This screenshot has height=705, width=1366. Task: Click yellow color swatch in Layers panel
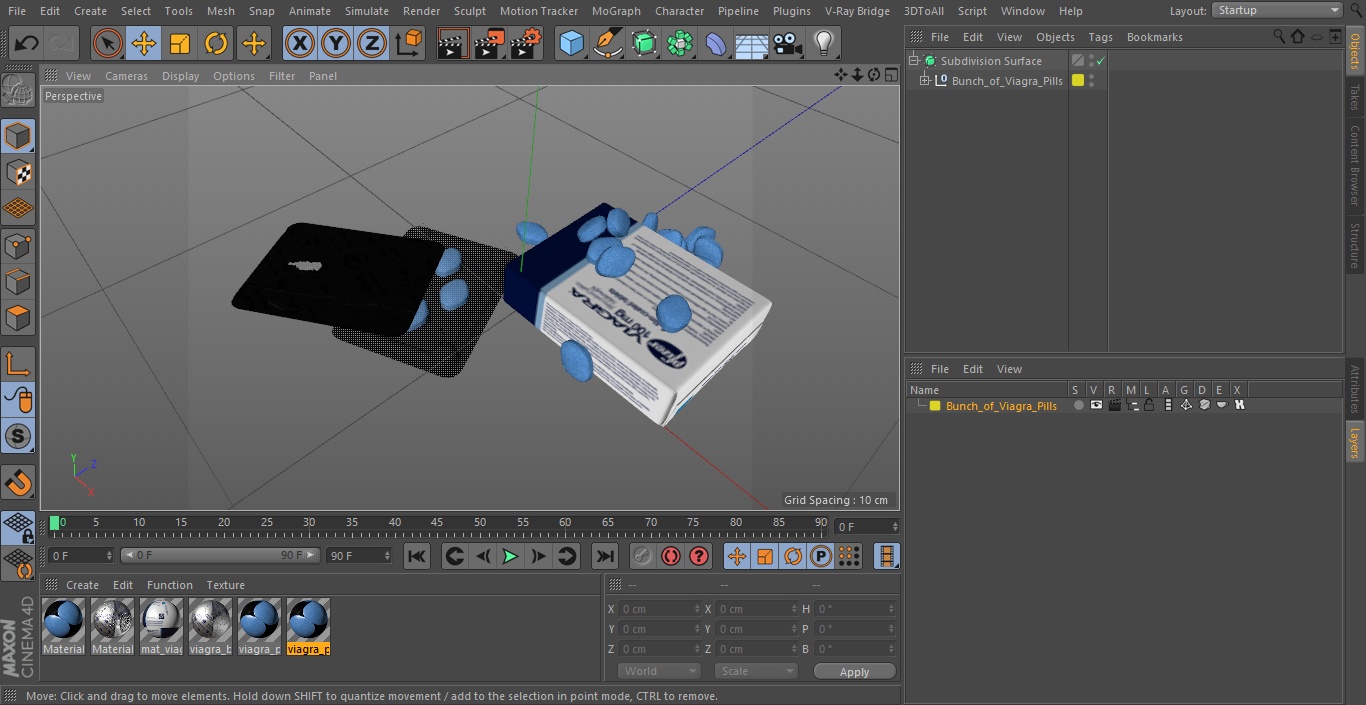935,405
